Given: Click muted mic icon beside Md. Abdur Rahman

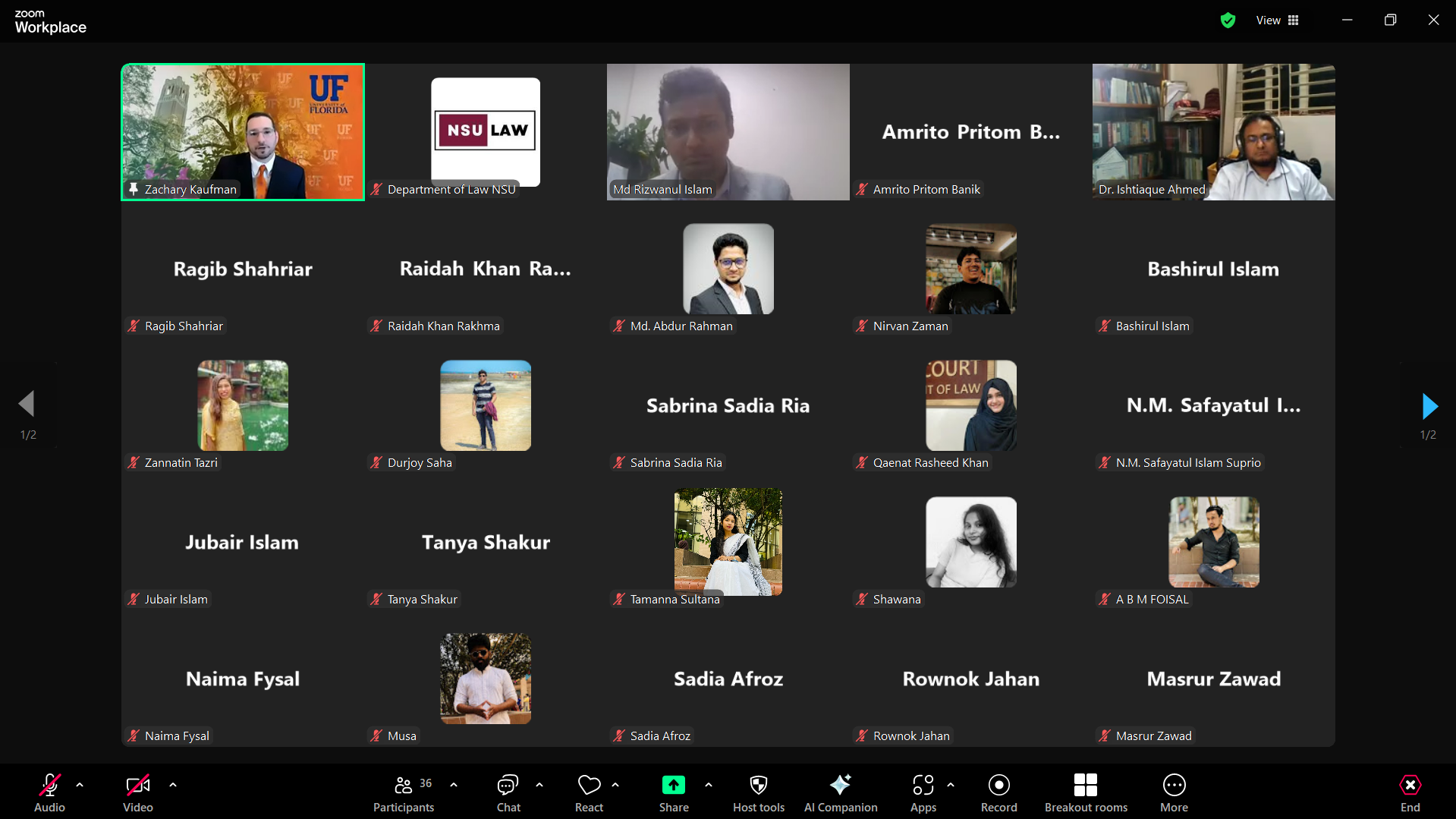Looking at the screenshot, I should [619, 326].
